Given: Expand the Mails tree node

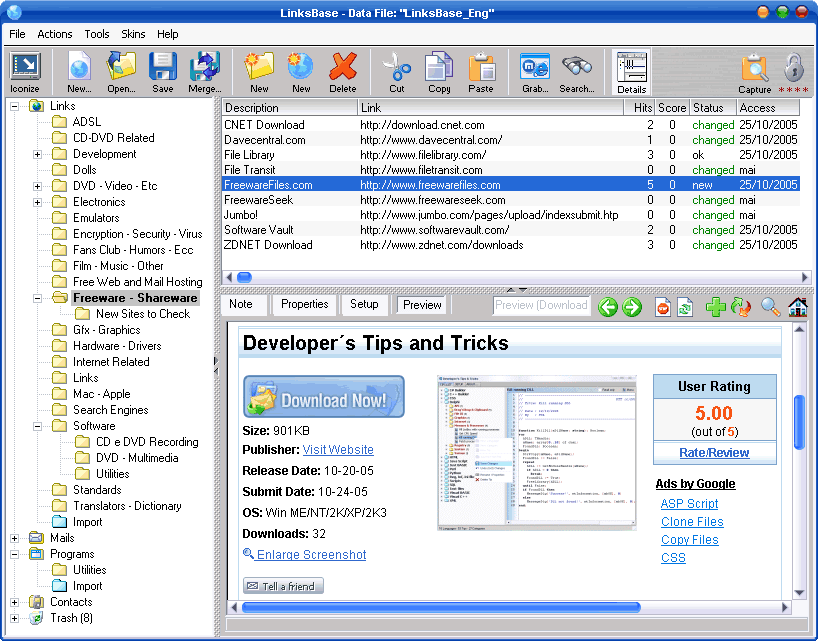Looking at the screenshot, I should (x=14, y=538).
